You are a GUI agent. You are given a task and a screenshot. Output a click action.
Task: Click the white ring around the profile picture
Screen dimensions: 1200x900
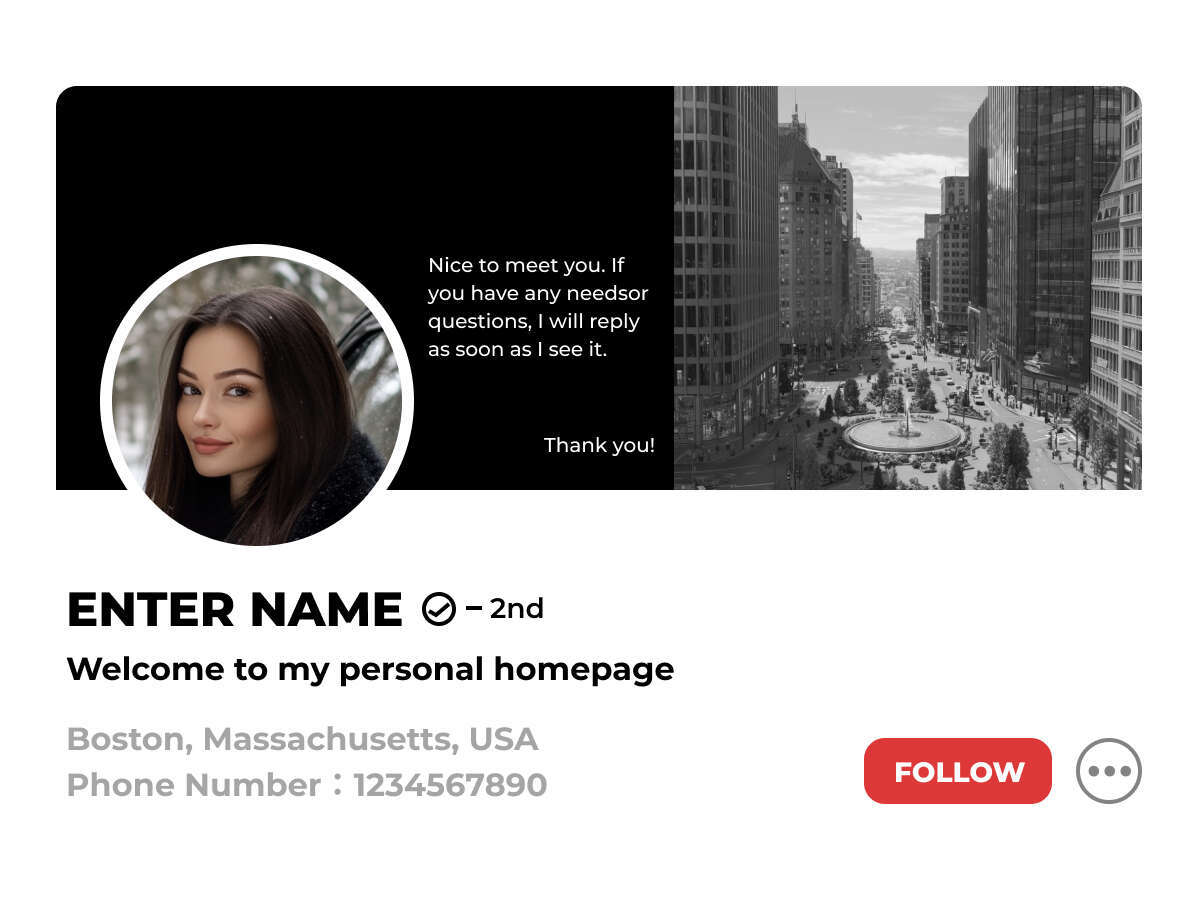(x=257, y=250)
